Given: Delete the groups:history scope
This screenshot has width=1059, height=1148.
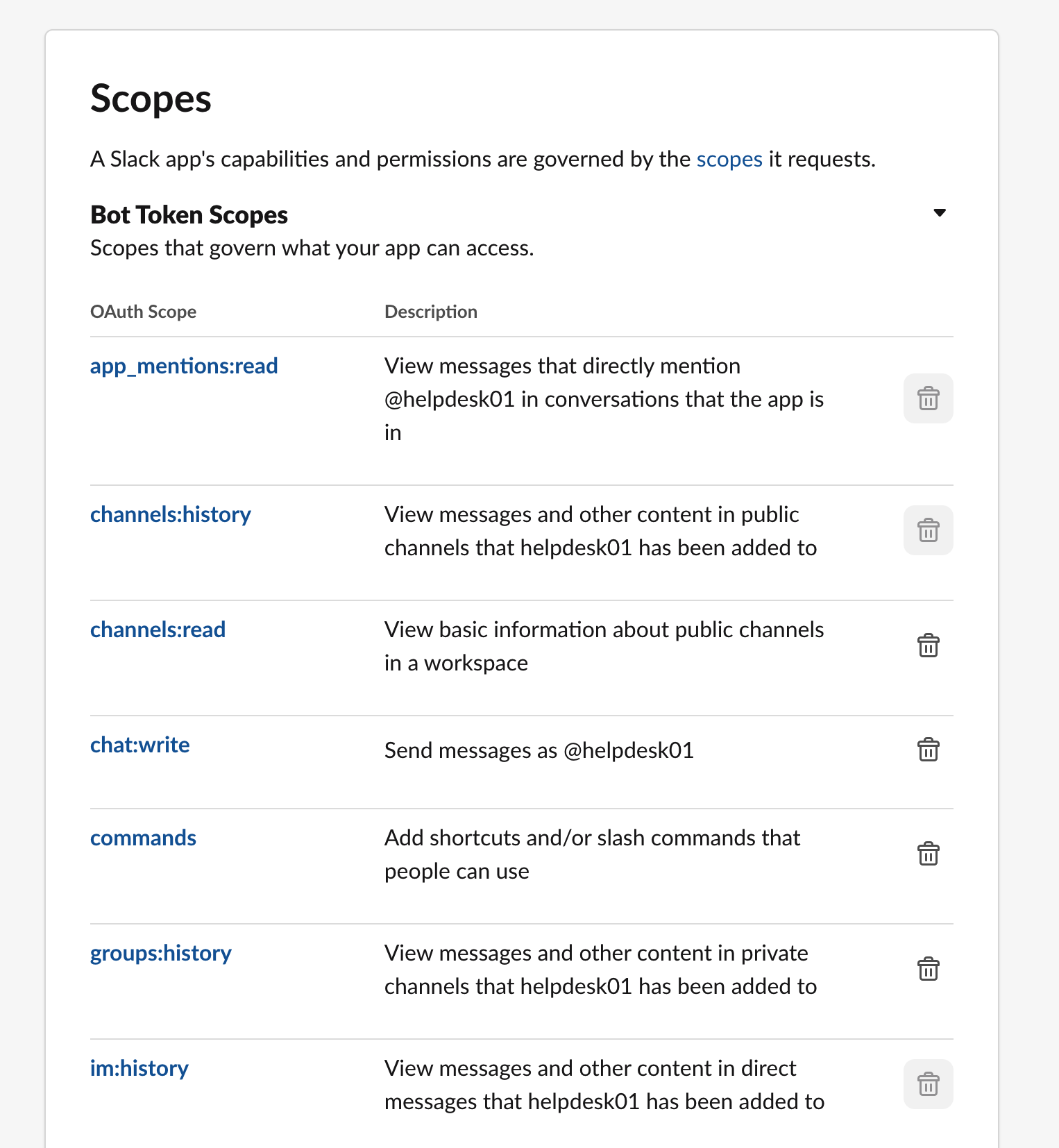Looking at the screenshot, I should pos(928,969).
